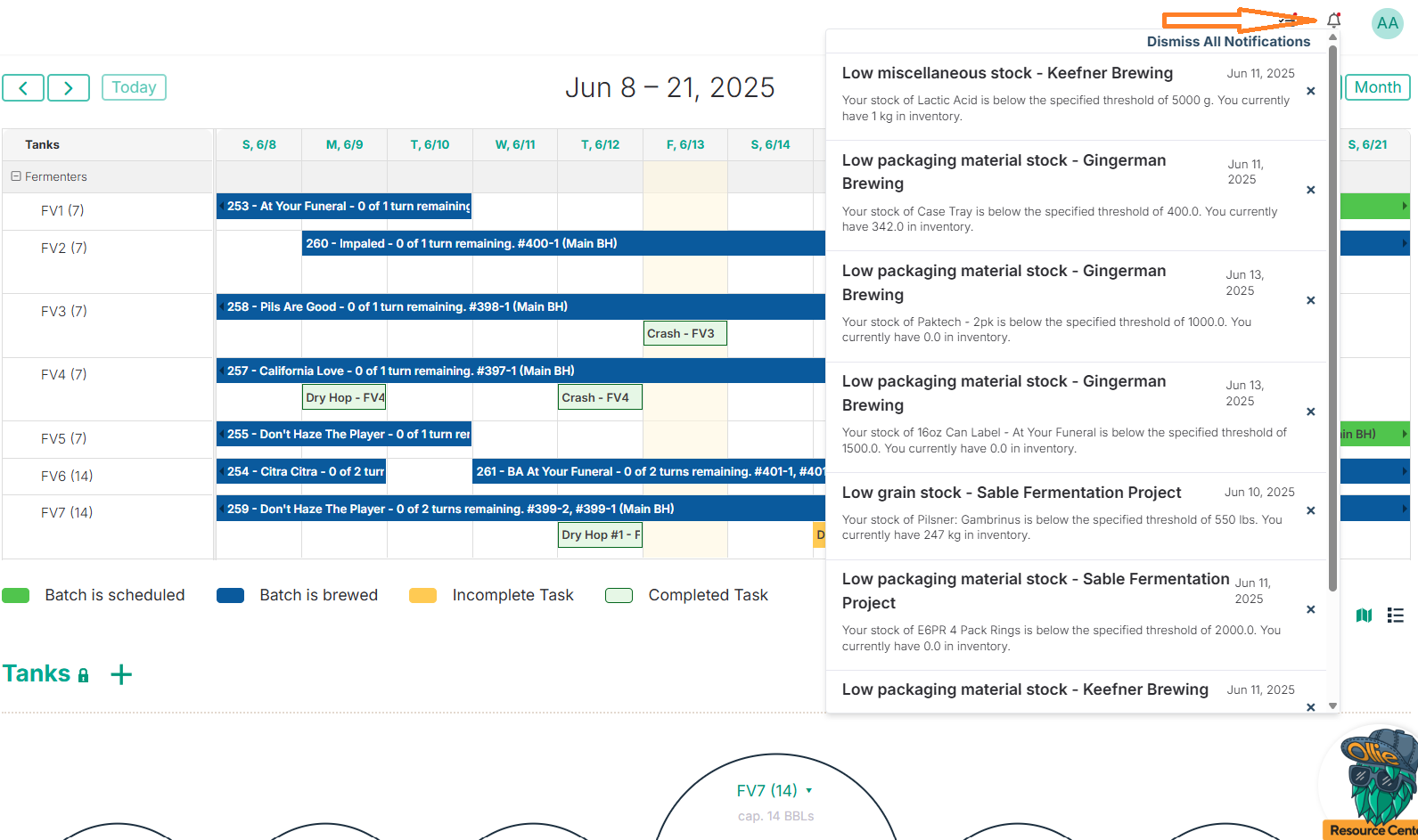Dismiss the Case Tray notification
Image resolution: width=1418 pixels, height=840 pixels.
[x=1310, y=190]
